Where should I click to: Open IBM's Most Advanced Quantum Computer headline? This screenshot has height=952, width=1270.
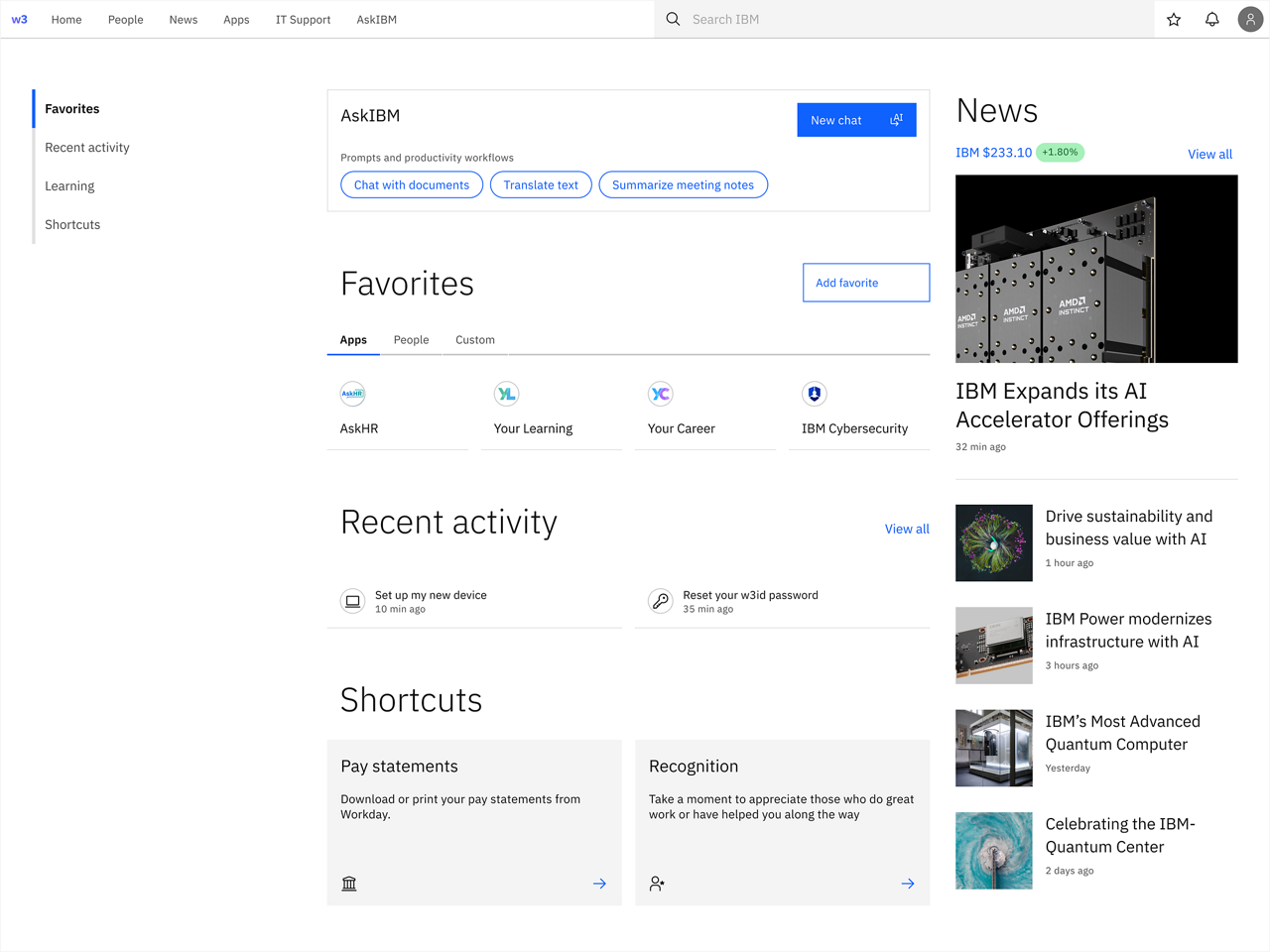pos(1123,733)
